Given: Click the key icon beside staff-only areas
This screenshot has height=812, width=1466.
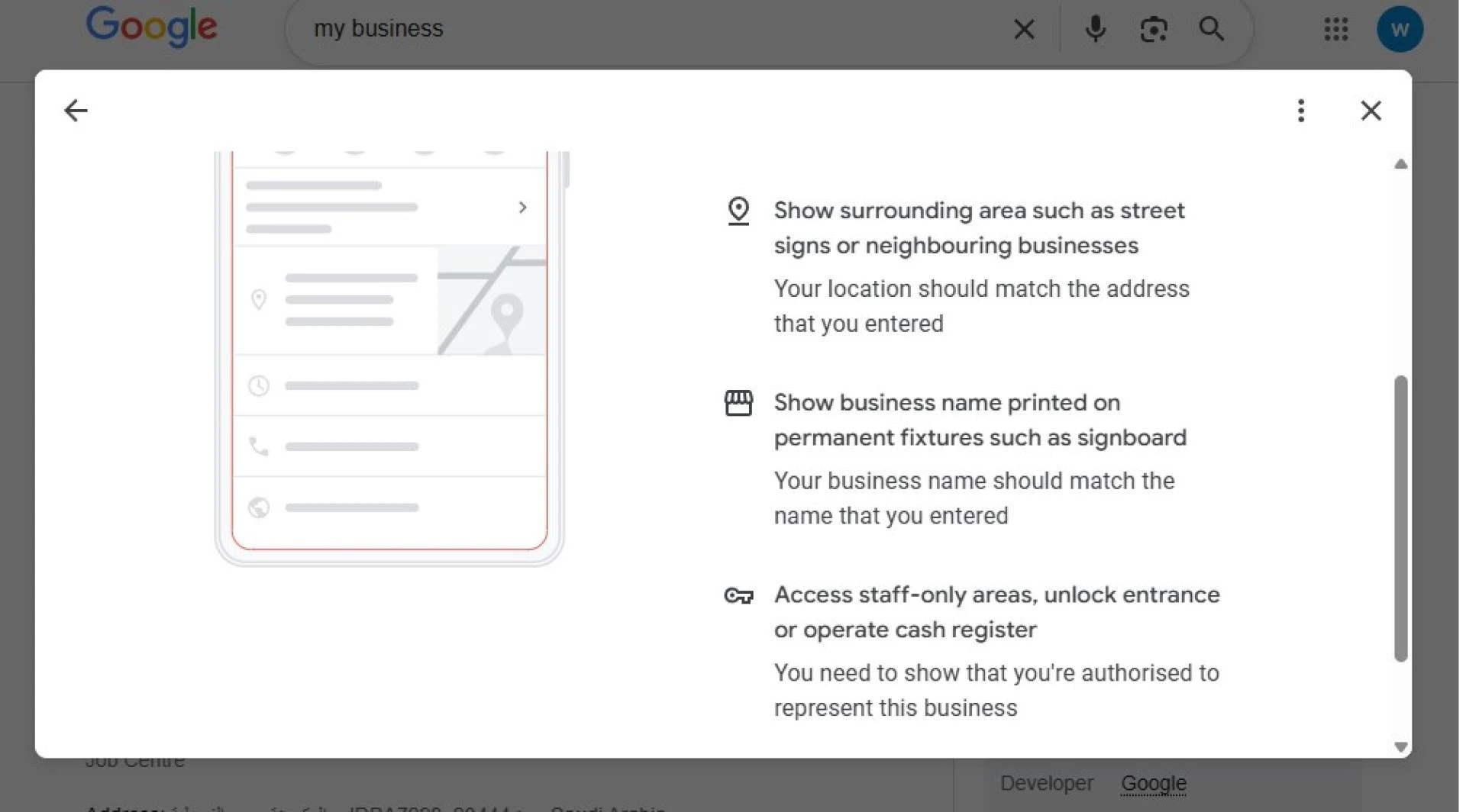Looking at the screenshot, I should point(738,595).
